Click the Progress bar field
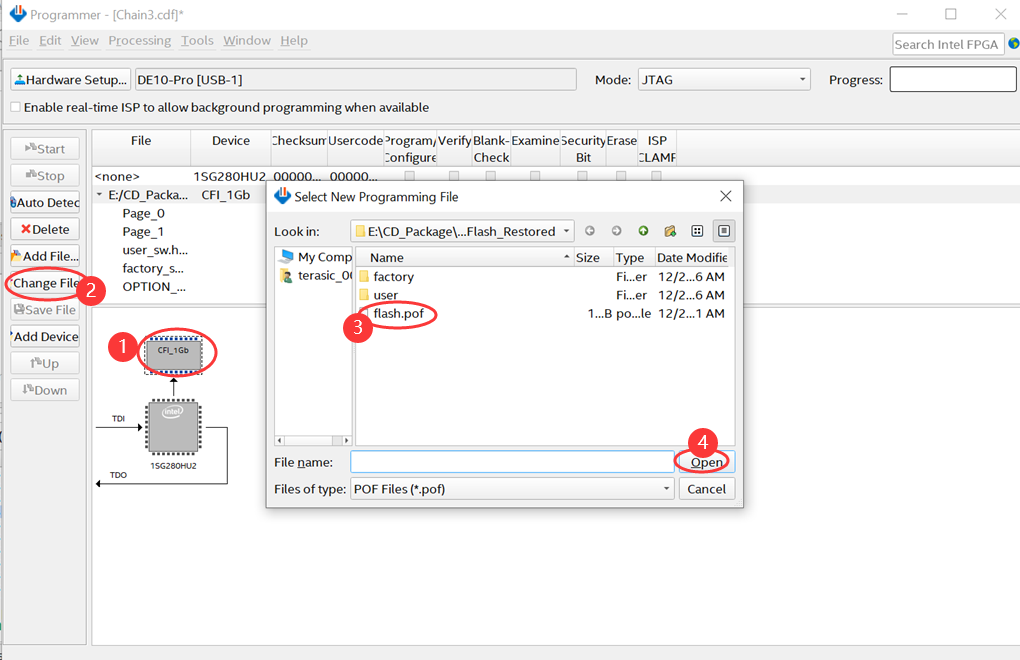 pyautogui.click(x=953, y=79)
